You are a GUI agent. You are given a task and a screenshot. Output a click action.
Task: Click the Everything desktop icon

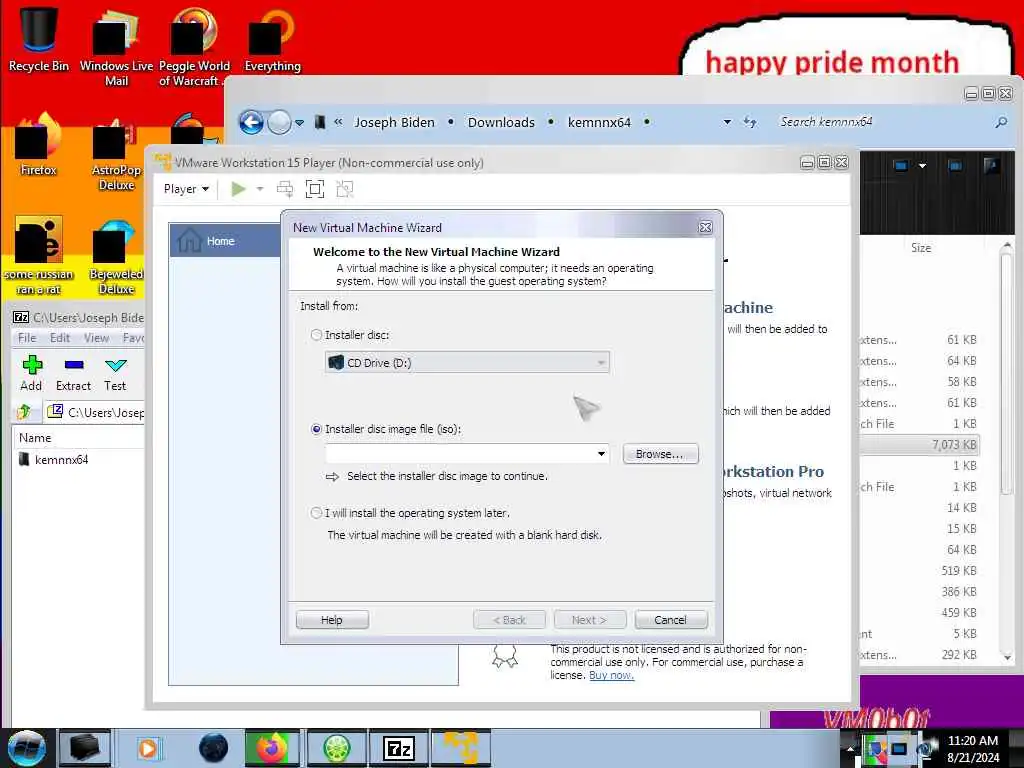[272, 39]
